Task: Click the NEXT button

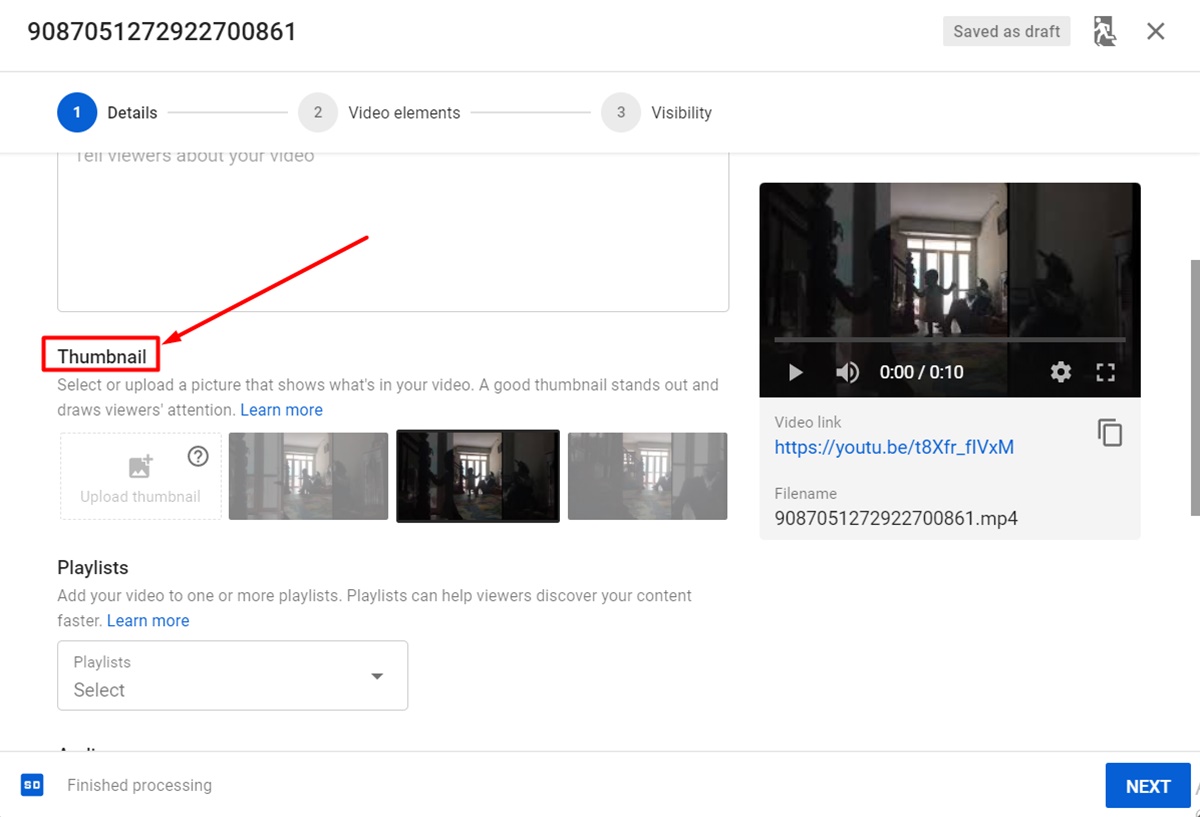Action: pyautogui.click(x=1147, y=786)
